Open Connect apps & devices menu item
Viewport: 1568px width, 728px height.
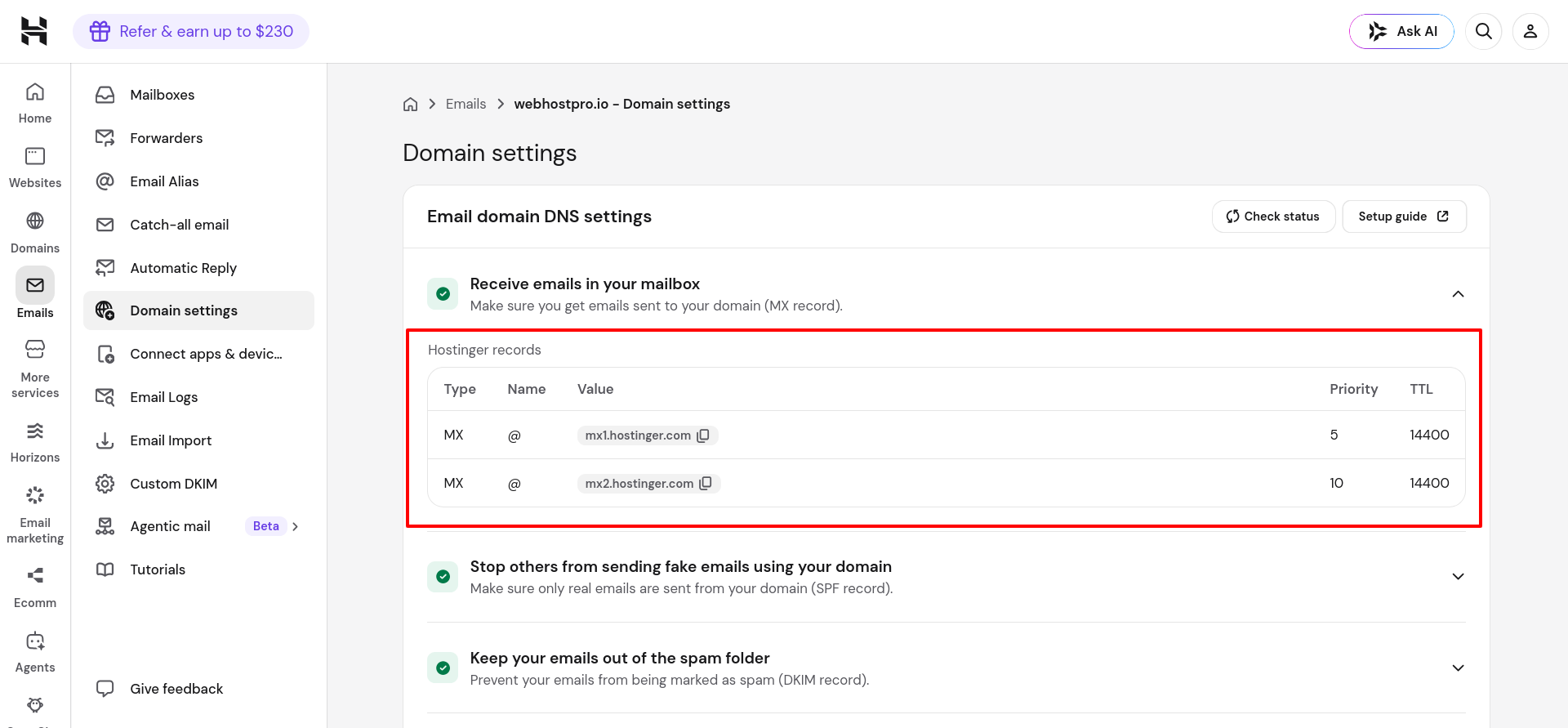point(198,354)
